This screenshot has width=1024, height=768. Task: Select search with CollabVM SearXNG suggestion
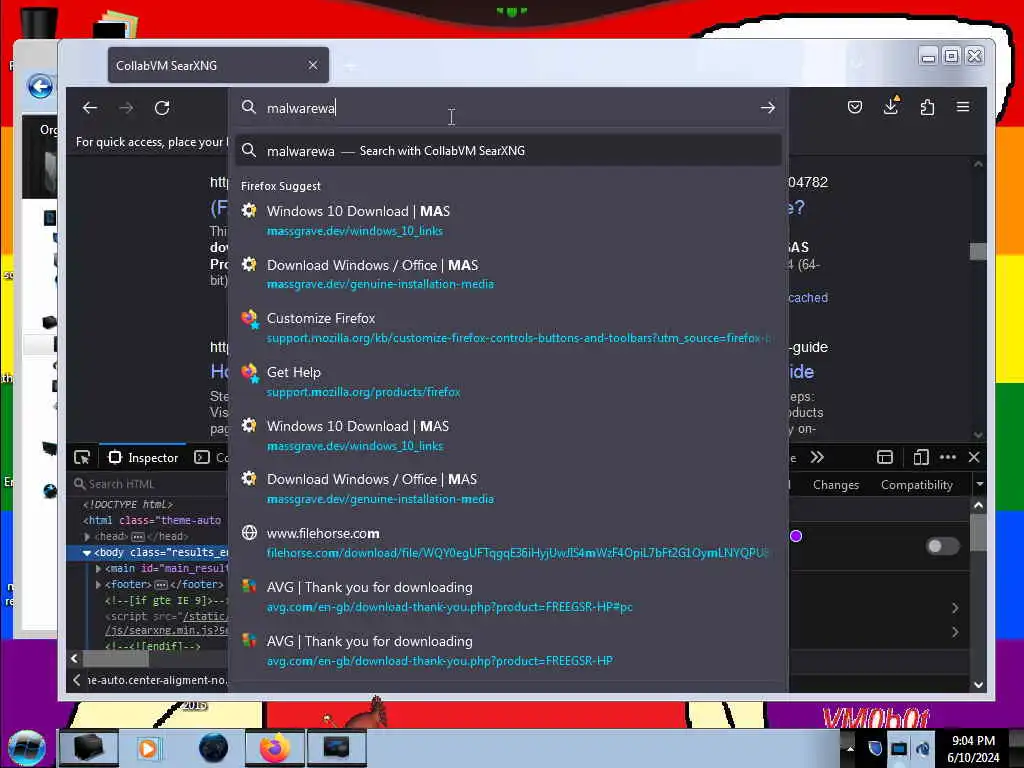coord(509,151)
